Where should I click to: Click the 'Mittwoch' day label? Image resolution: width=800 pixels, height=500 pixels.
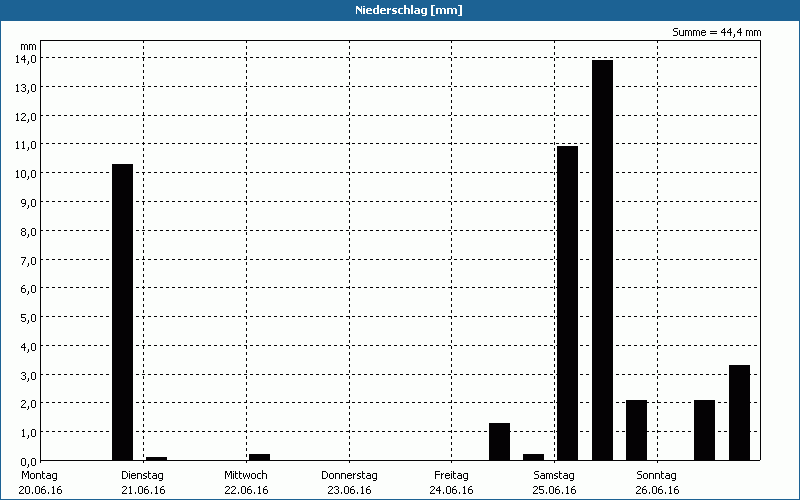point(245,476)
